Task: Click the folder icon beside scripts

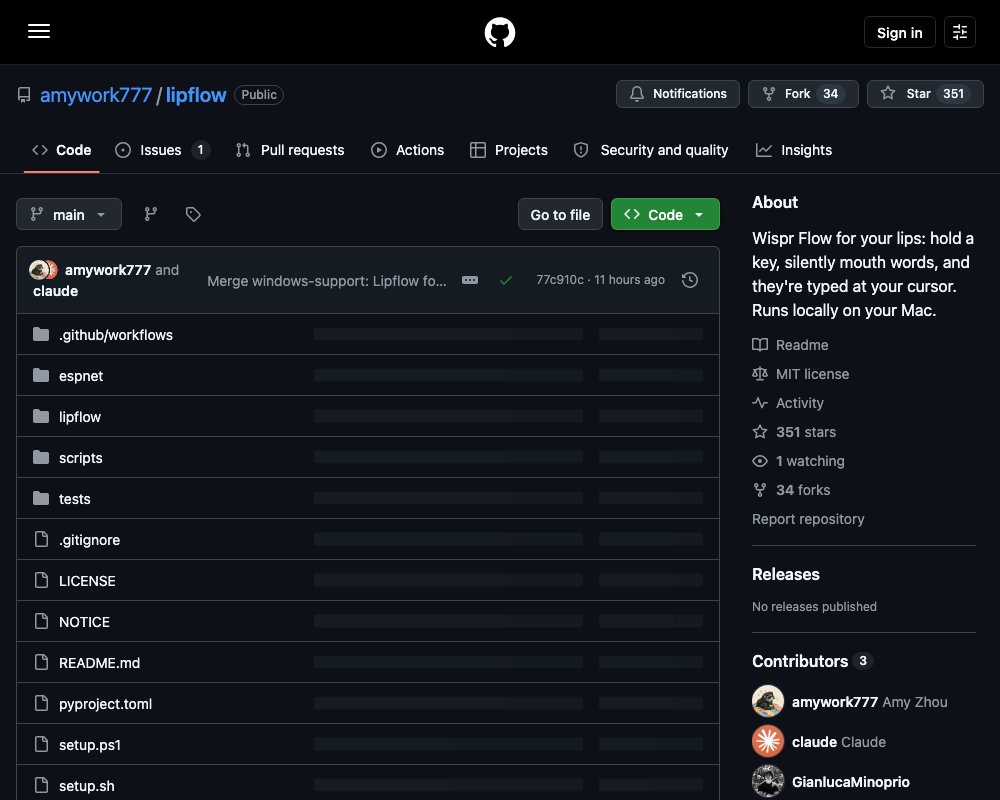Action: click(x=41, y=457)
